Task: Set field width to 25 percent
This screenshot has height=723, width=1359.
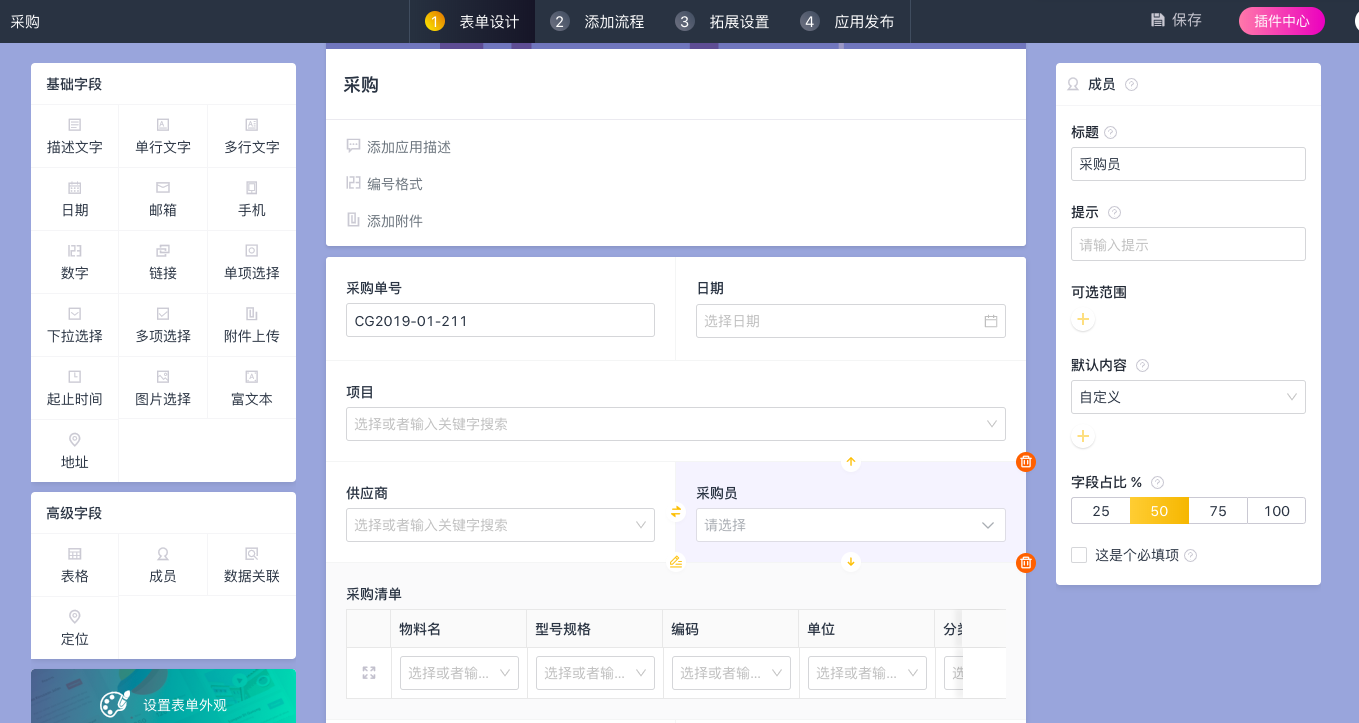Action: coord(1100,511)
